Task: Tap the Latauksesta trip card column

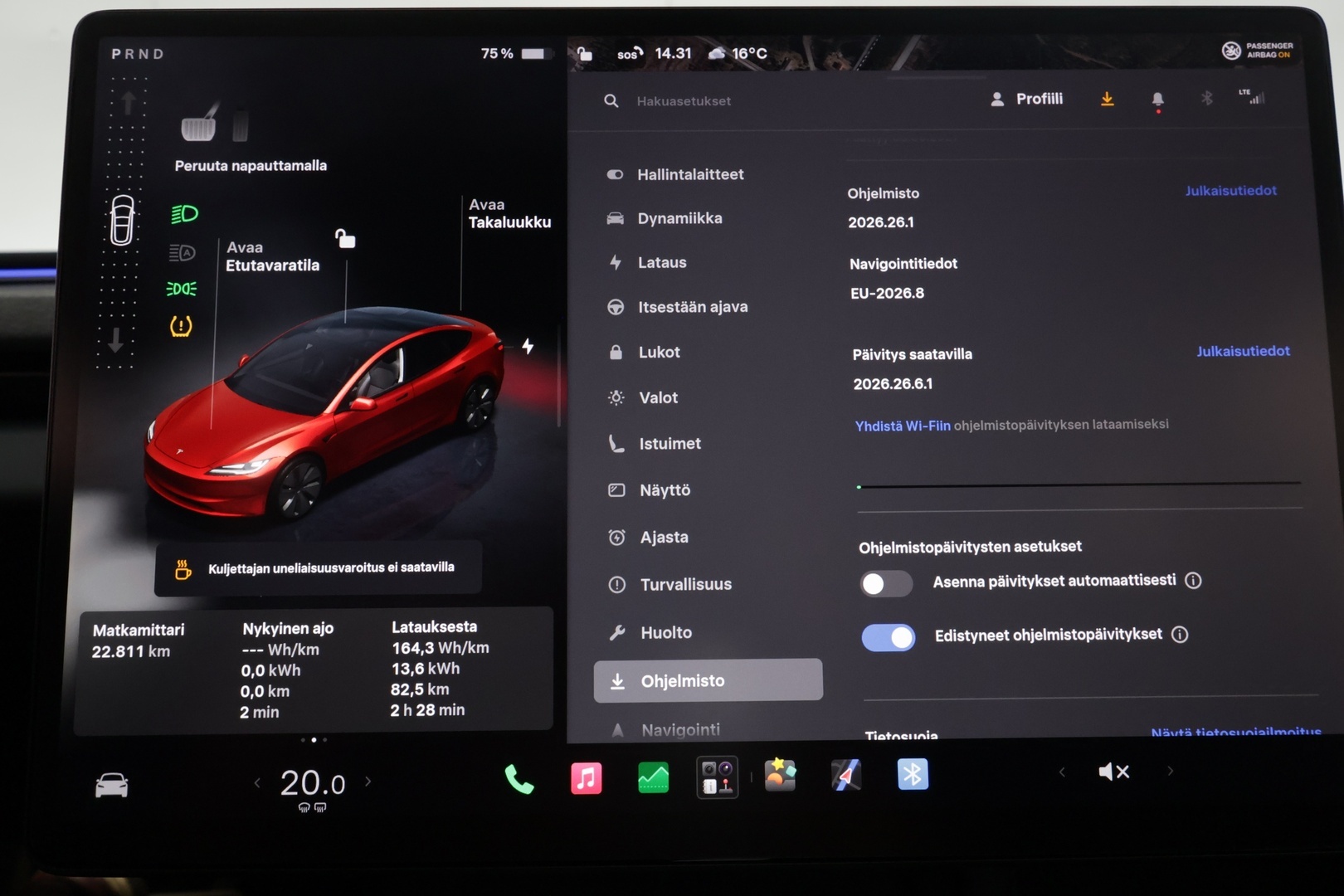Action: tap(440, 668)
